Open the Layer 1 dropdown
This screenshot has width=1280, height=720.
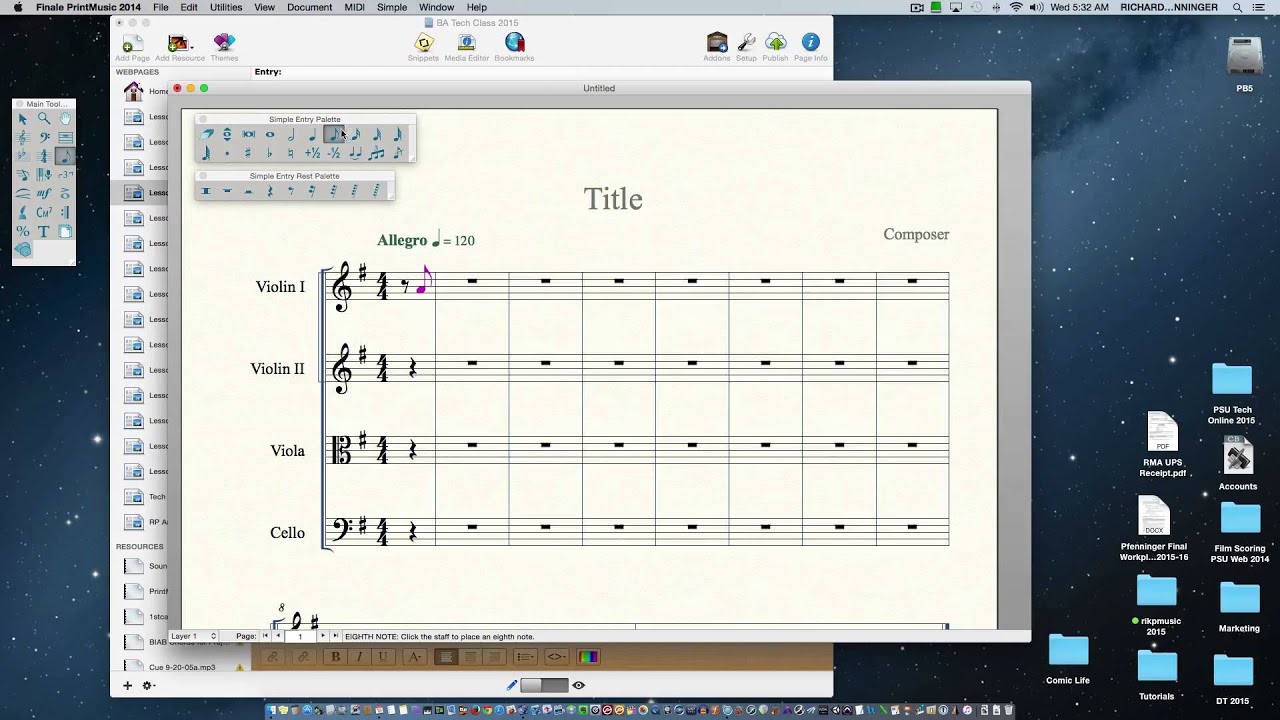point(193,636)
